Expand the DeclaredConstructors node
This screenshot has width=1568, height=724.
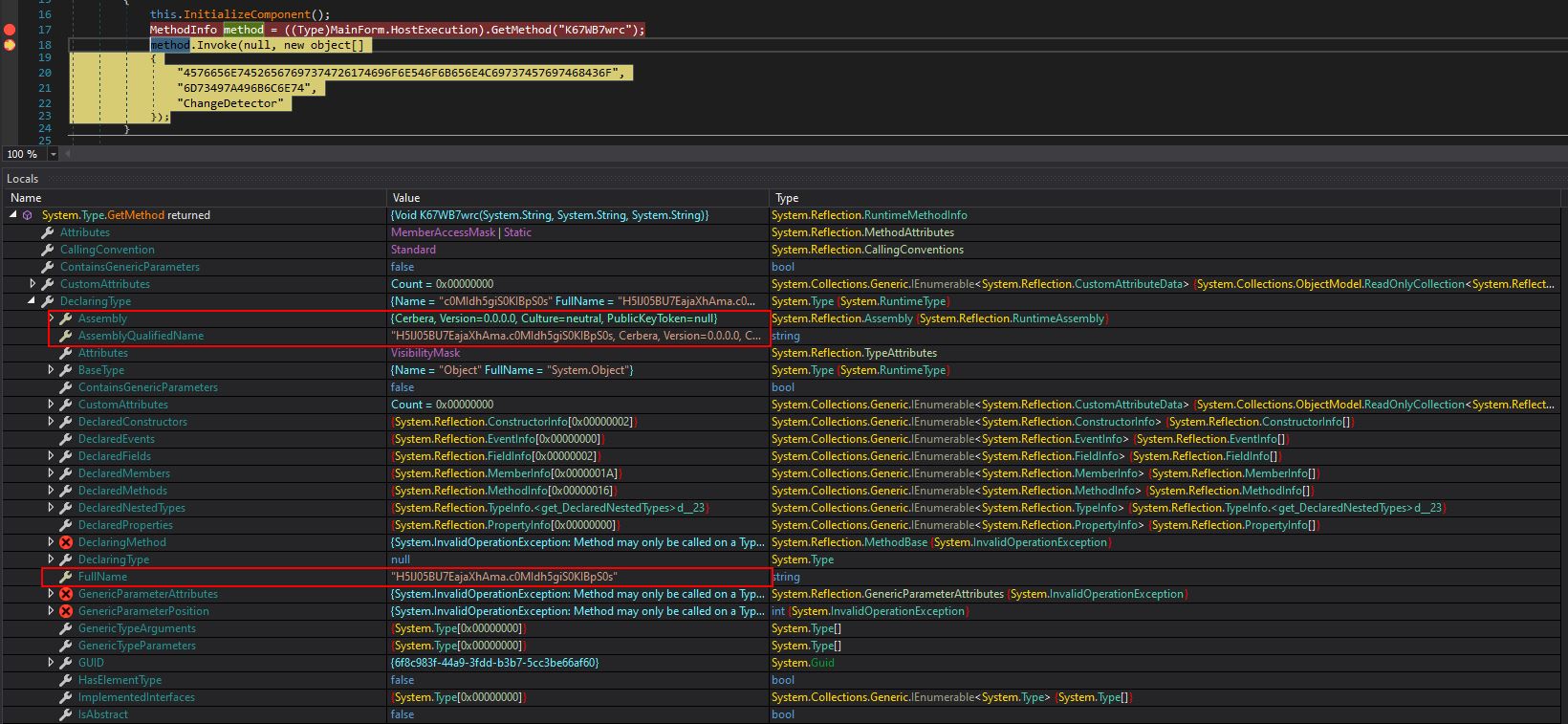click(x=51, y=422)
